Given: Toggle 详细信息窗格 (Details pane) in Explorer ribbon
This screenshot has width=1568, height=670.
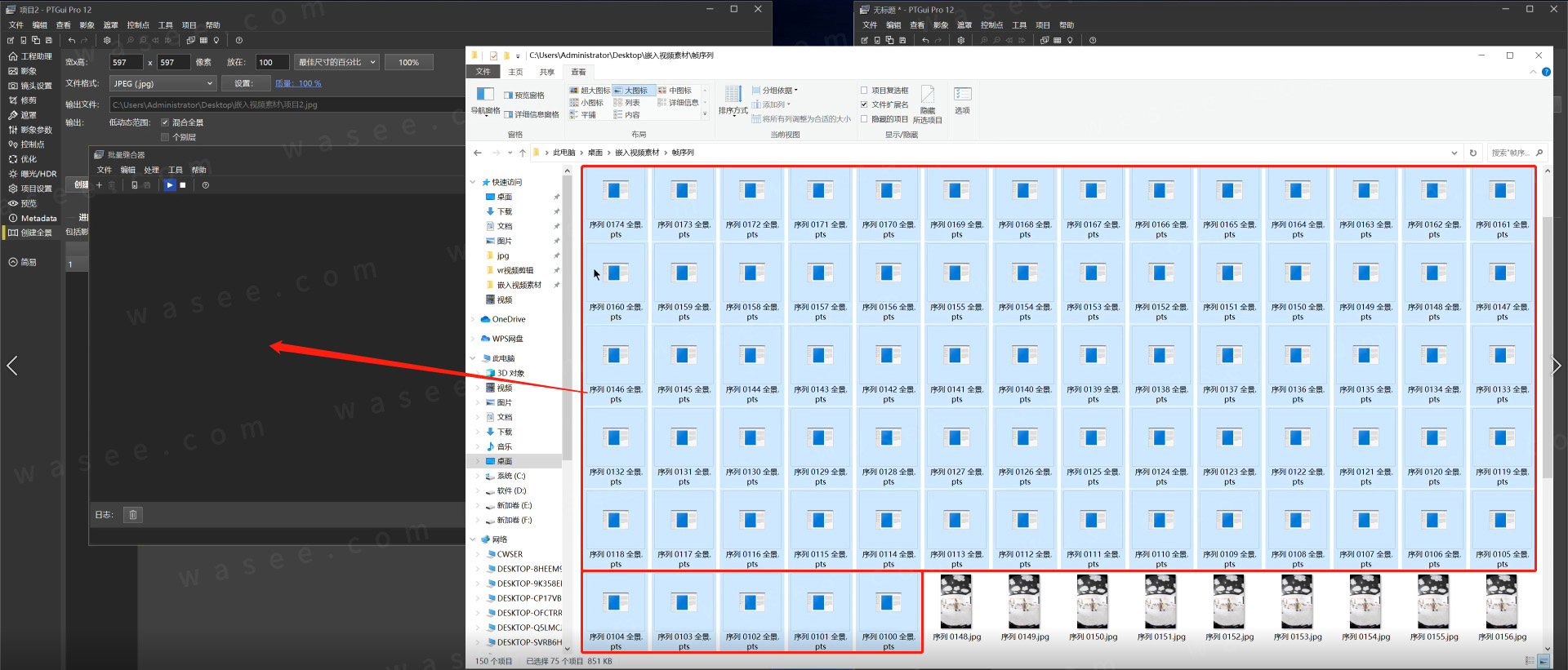Looking at the screenshot, I should point(531,115).
